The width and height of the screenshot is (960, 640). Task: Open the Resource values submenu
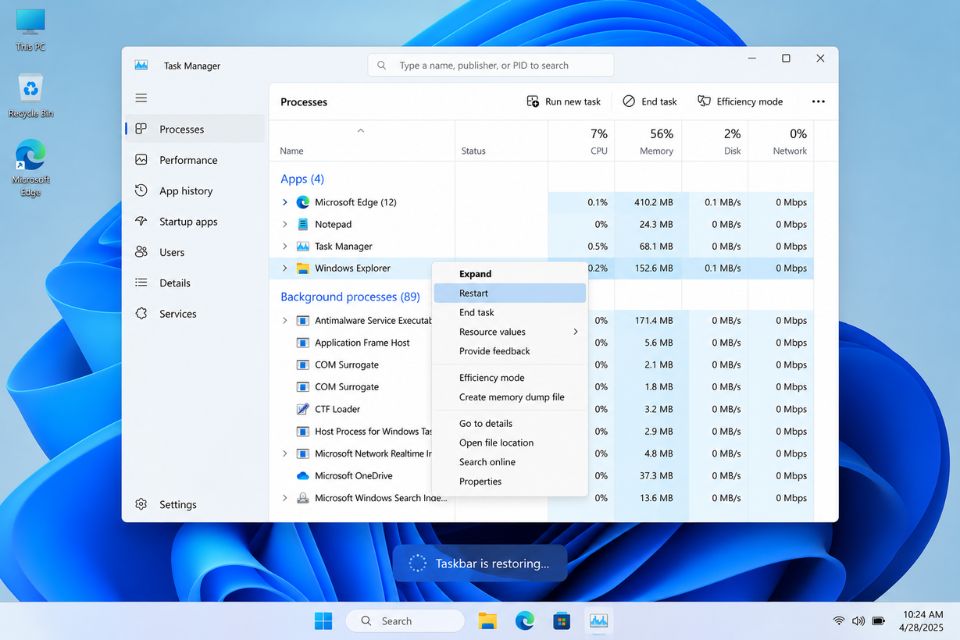tap(510, 331)
